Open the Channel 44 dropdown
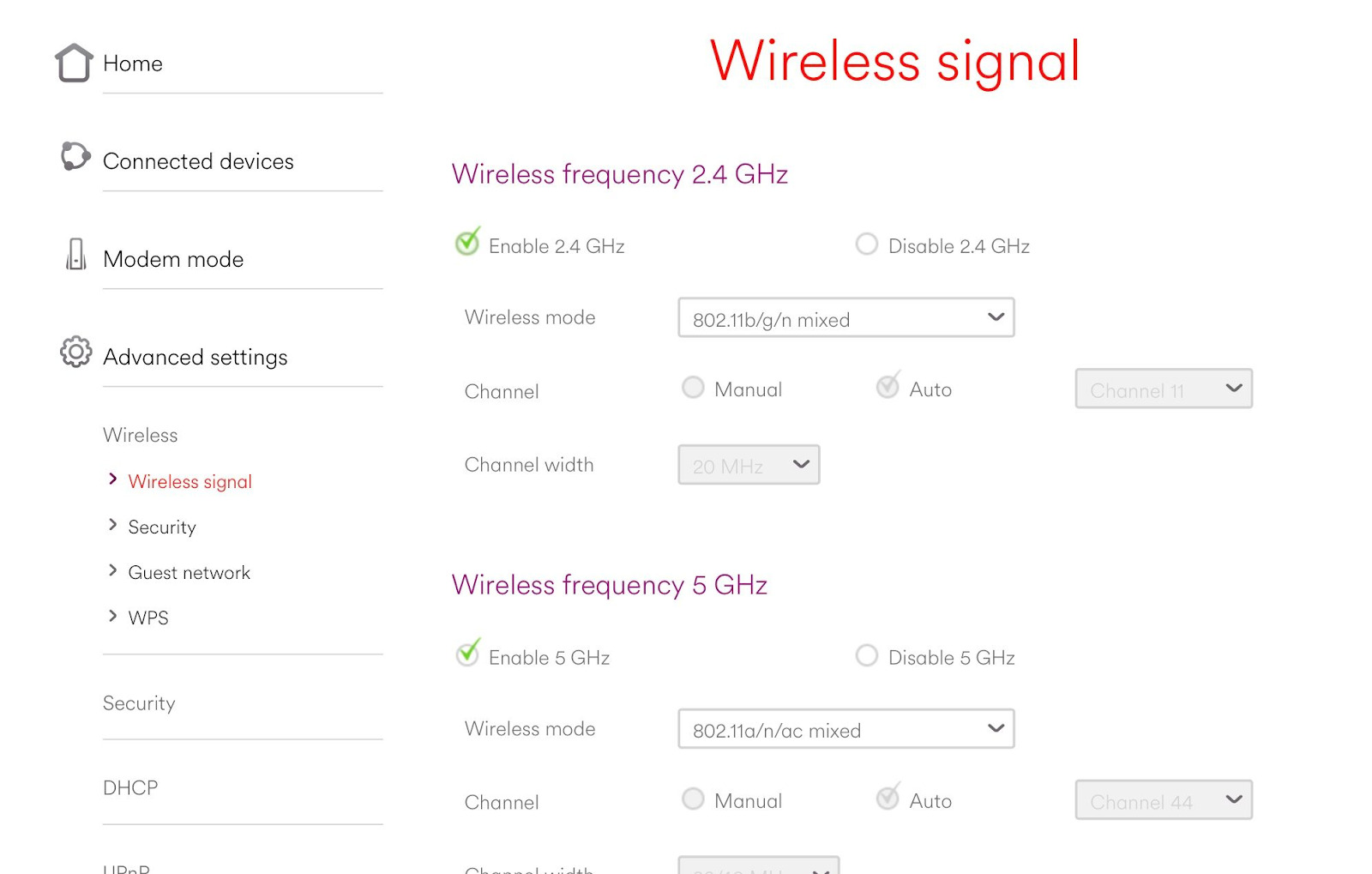The height and width of the screenshot is (874, 1372). pyautogui.click(x=1163, y=800)
